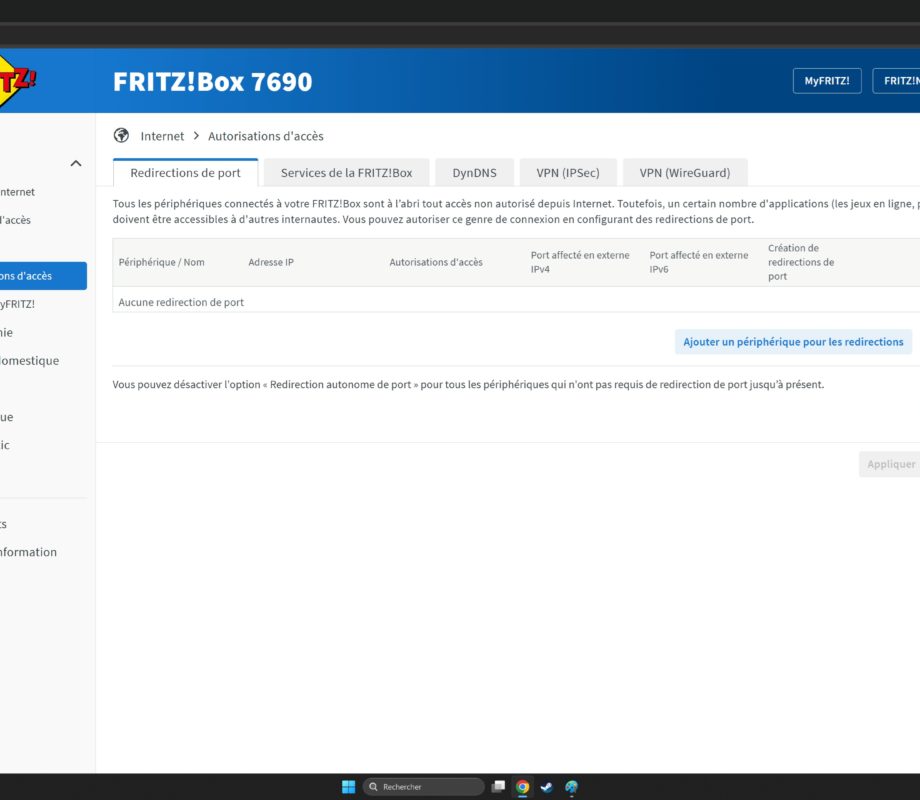Click the FRITZ!Box 7690 title
920x800 pixels.
click(212, 82)
